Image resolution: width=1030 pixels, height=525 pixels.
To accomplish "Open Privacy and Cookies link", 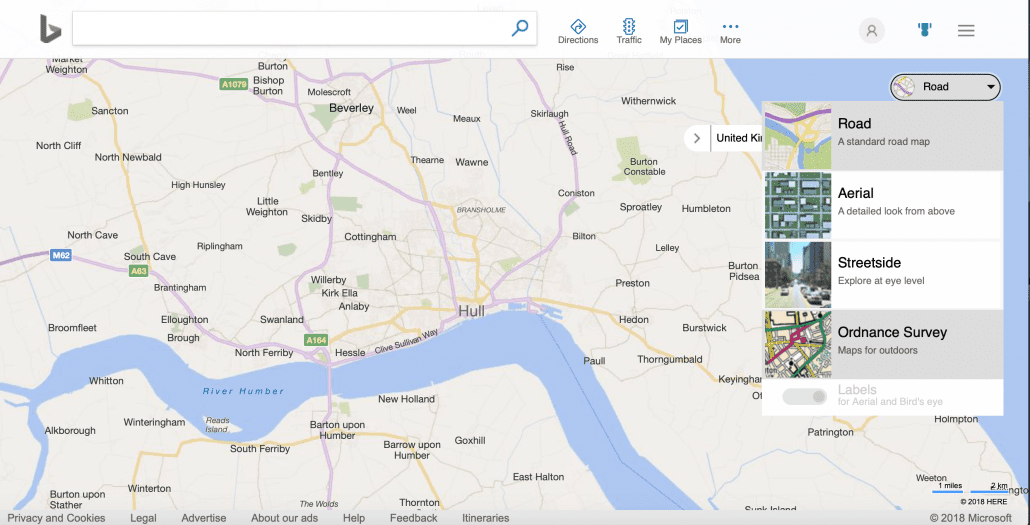I will [57, 518].
